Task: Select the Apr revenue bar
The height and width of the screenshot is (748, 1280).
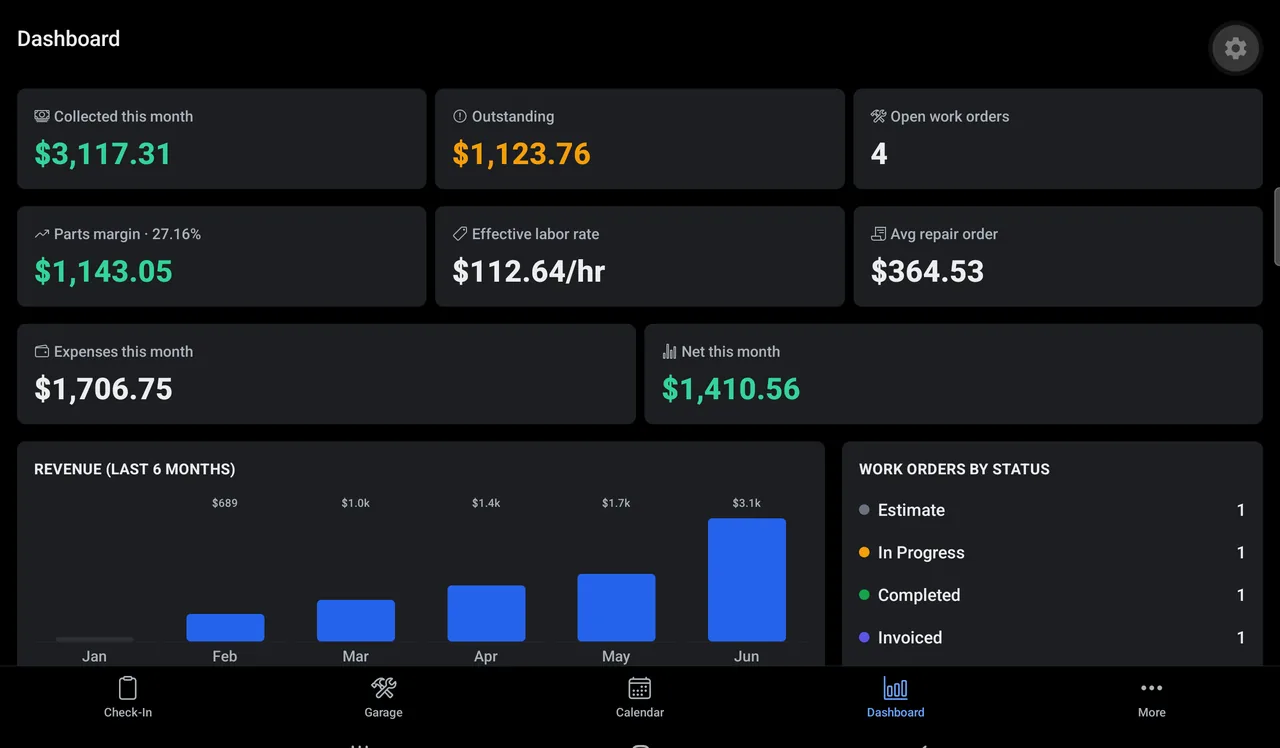Action: click(486, 614)
